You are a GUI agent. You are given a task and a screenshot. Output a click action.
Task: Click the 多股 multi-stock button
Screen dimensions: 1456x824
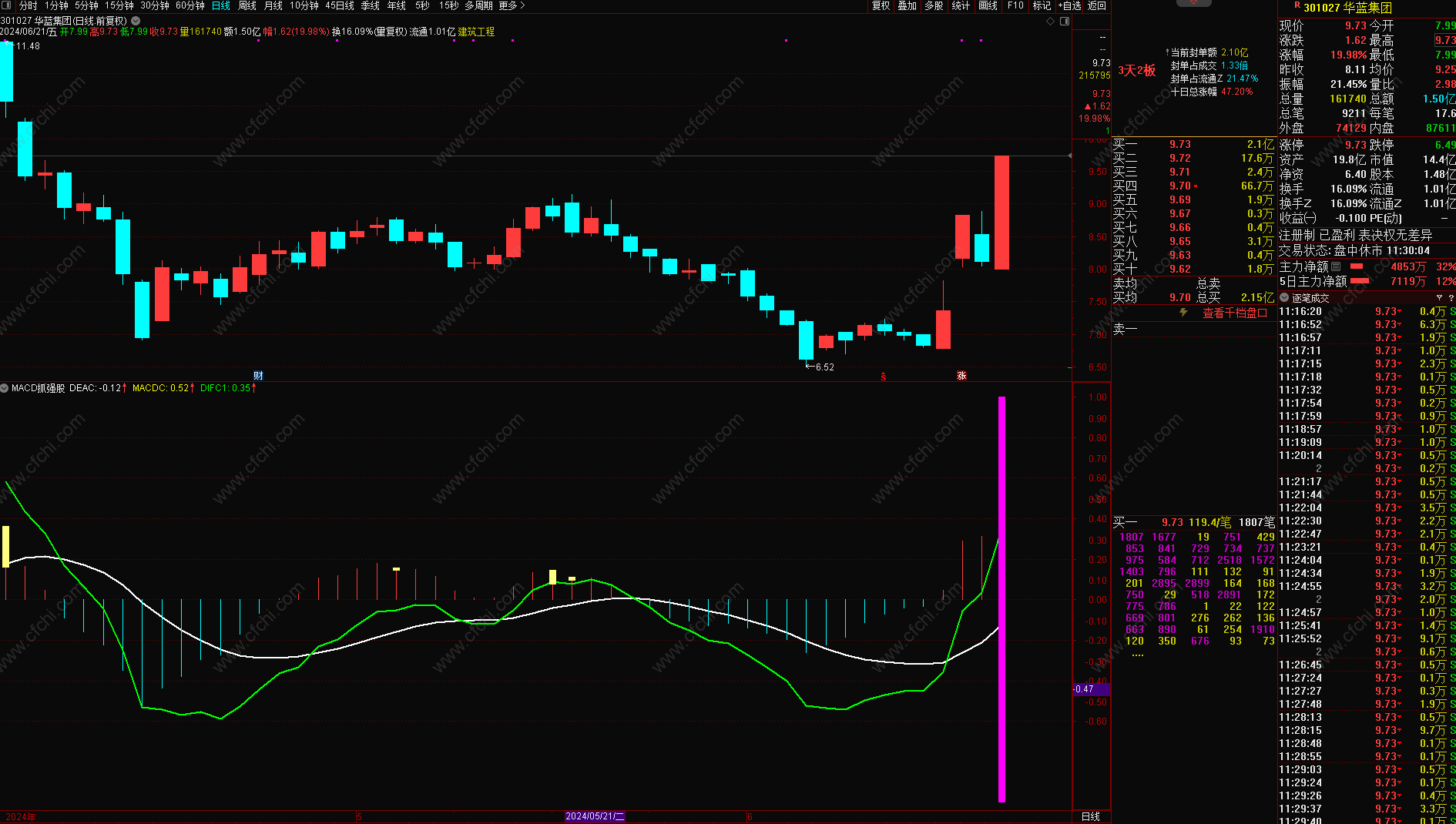(x=934, y=5)
